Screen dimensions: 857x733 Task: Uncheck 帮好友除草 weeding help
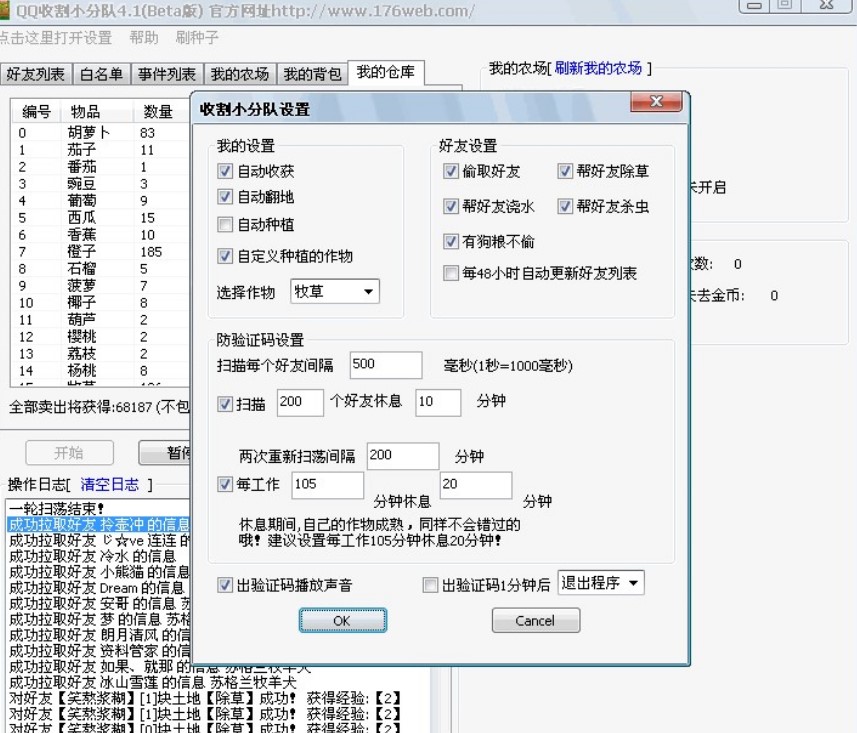(x=568, y=171)
